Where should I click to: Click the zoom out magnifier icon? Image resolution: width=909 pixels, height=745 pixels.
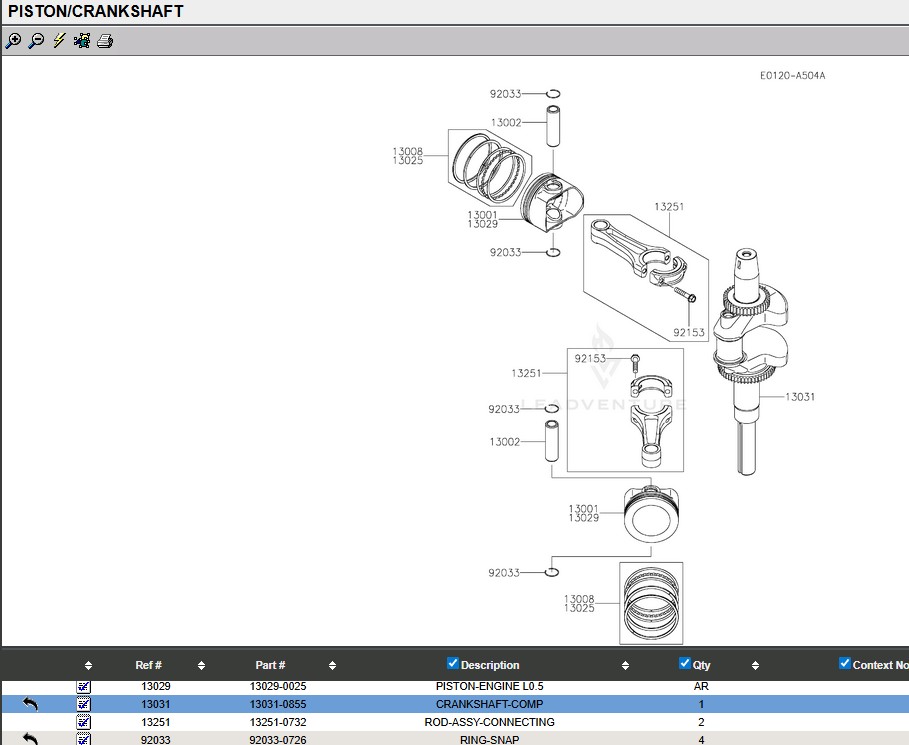(36, 41)
